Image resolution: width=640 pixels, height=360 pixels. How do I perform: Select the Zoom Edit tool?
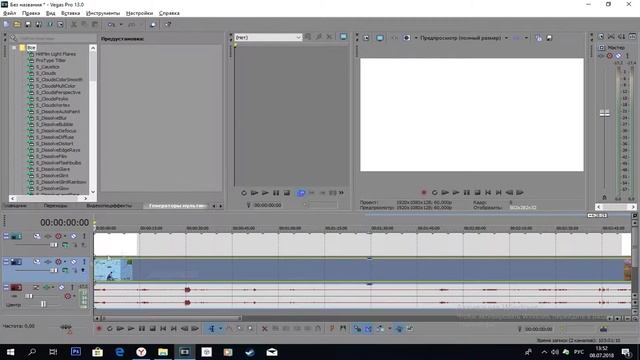(250, 329)
